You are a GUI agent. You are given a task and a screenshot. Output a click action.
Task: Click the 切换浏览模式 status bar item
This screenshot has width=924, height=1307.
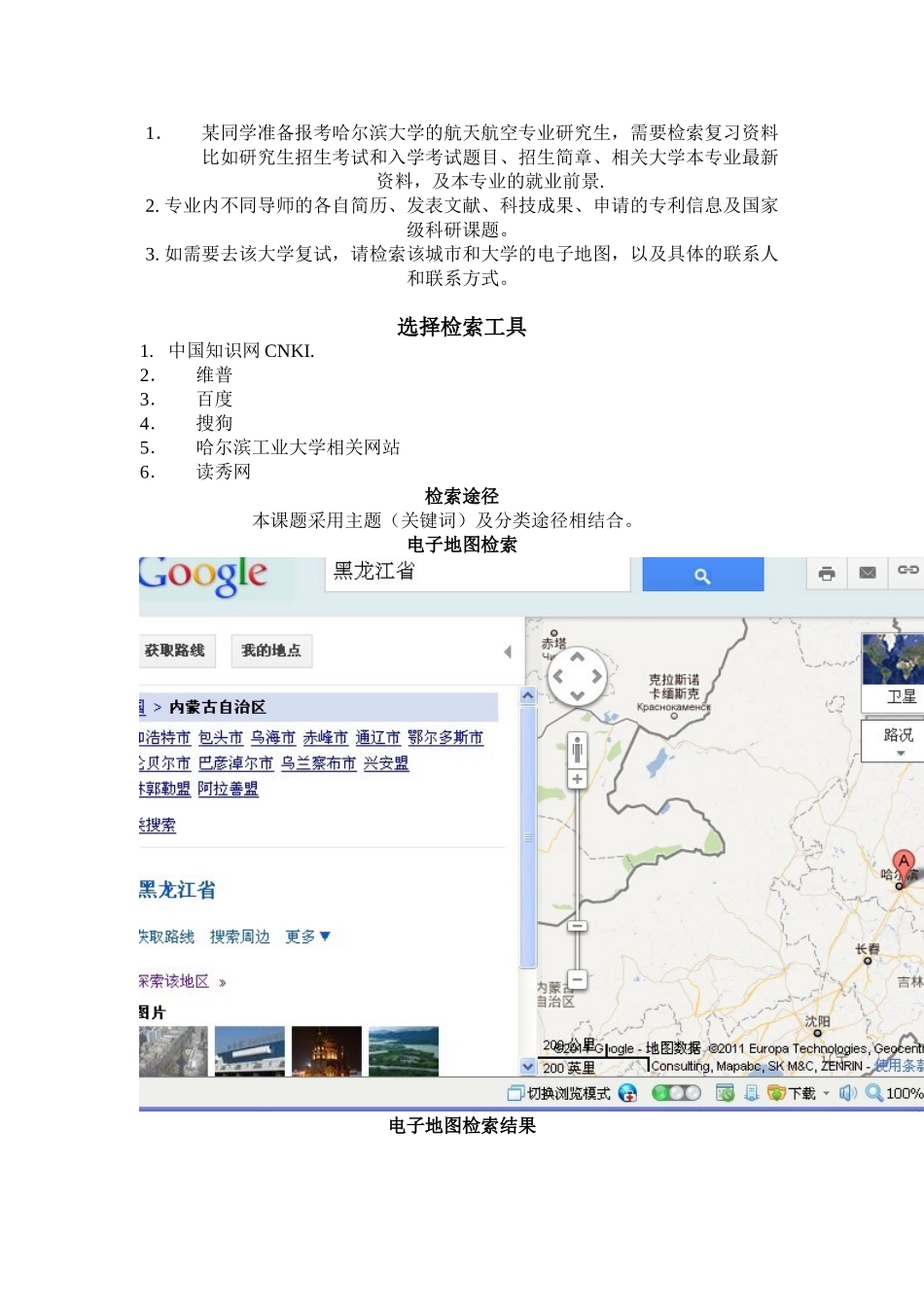tap(559, 1093)
